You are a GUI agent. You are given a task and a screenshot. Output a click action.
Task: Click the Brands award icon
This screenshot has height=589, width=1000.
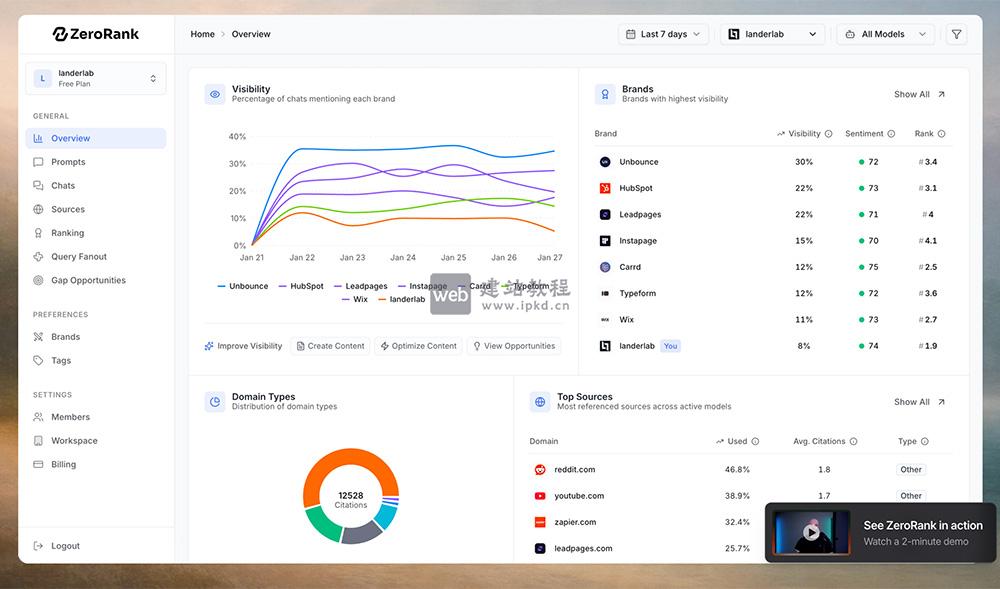click(x=605, y=94)
